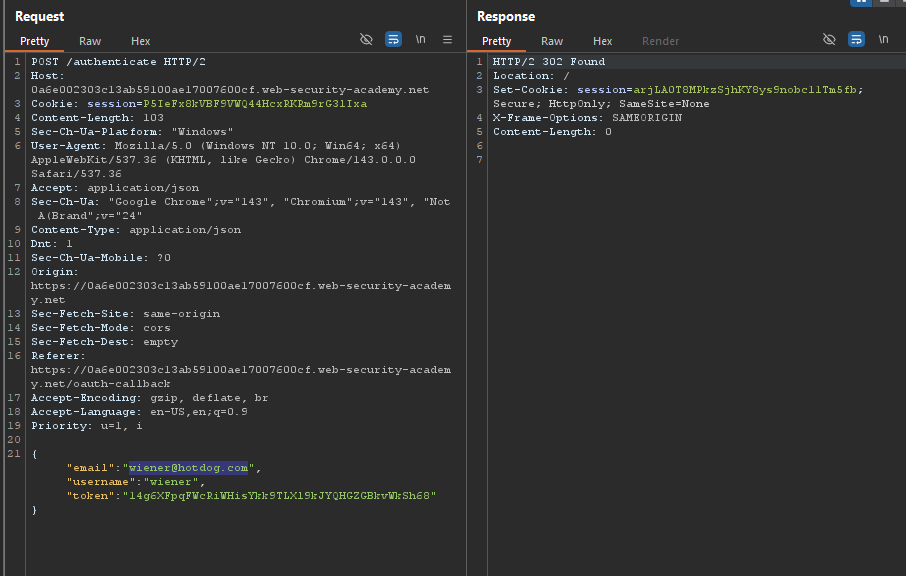Viewport: 906px width, 576px height.
Task: Click the HTTP/2 302 Found status line
Action: click(x=549, y=61)
